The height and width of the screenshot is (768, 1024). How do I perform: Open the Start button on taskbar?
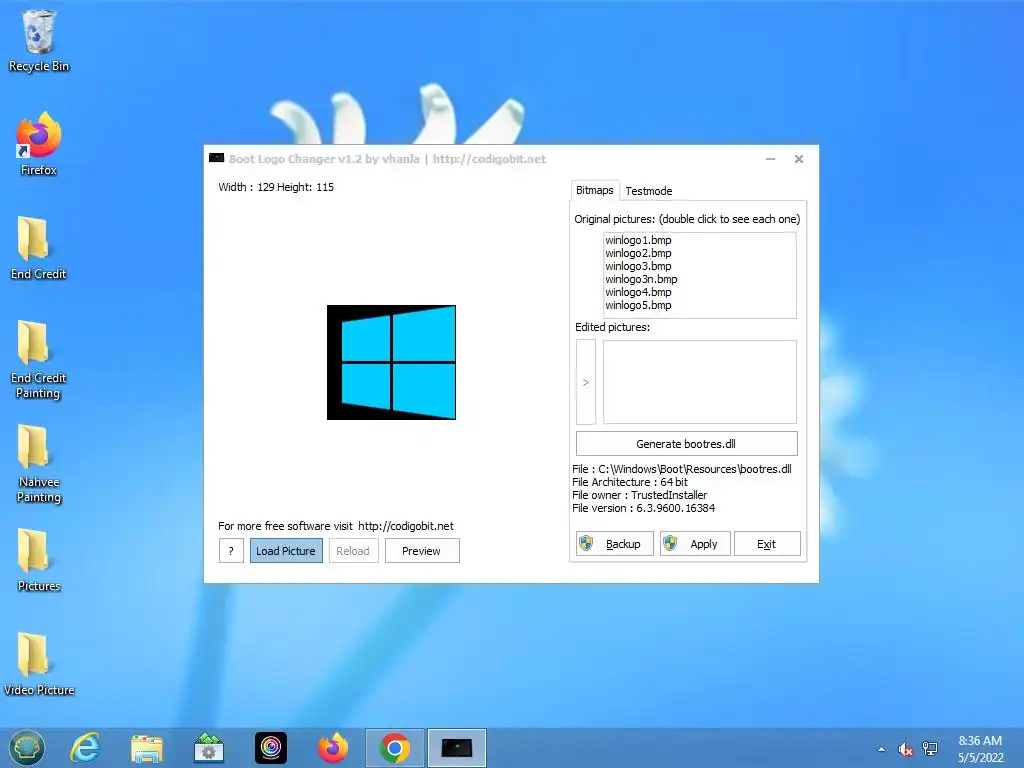point(27,748)
